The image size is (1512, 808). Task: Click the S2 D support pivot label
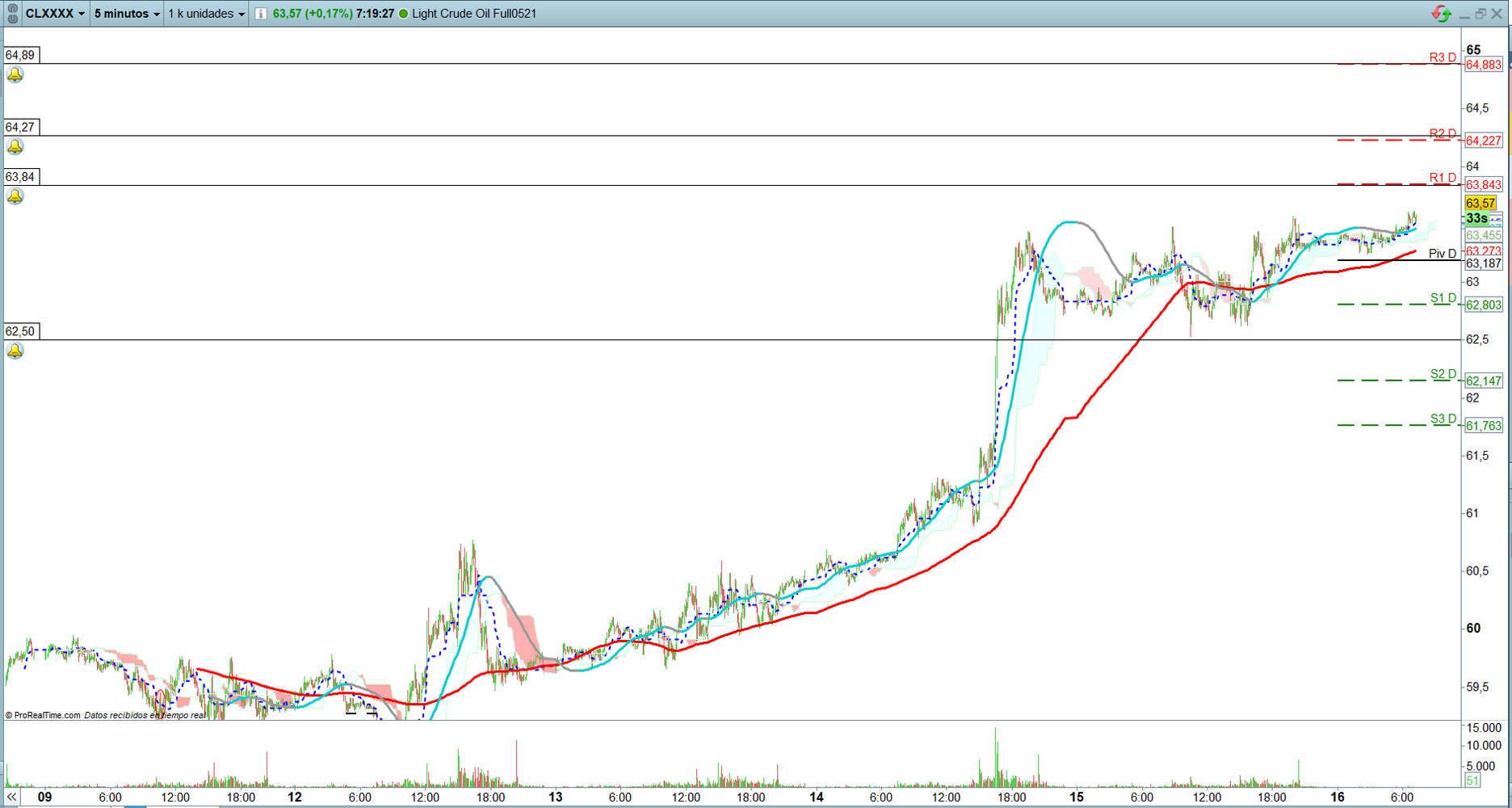click(1443, 374)
